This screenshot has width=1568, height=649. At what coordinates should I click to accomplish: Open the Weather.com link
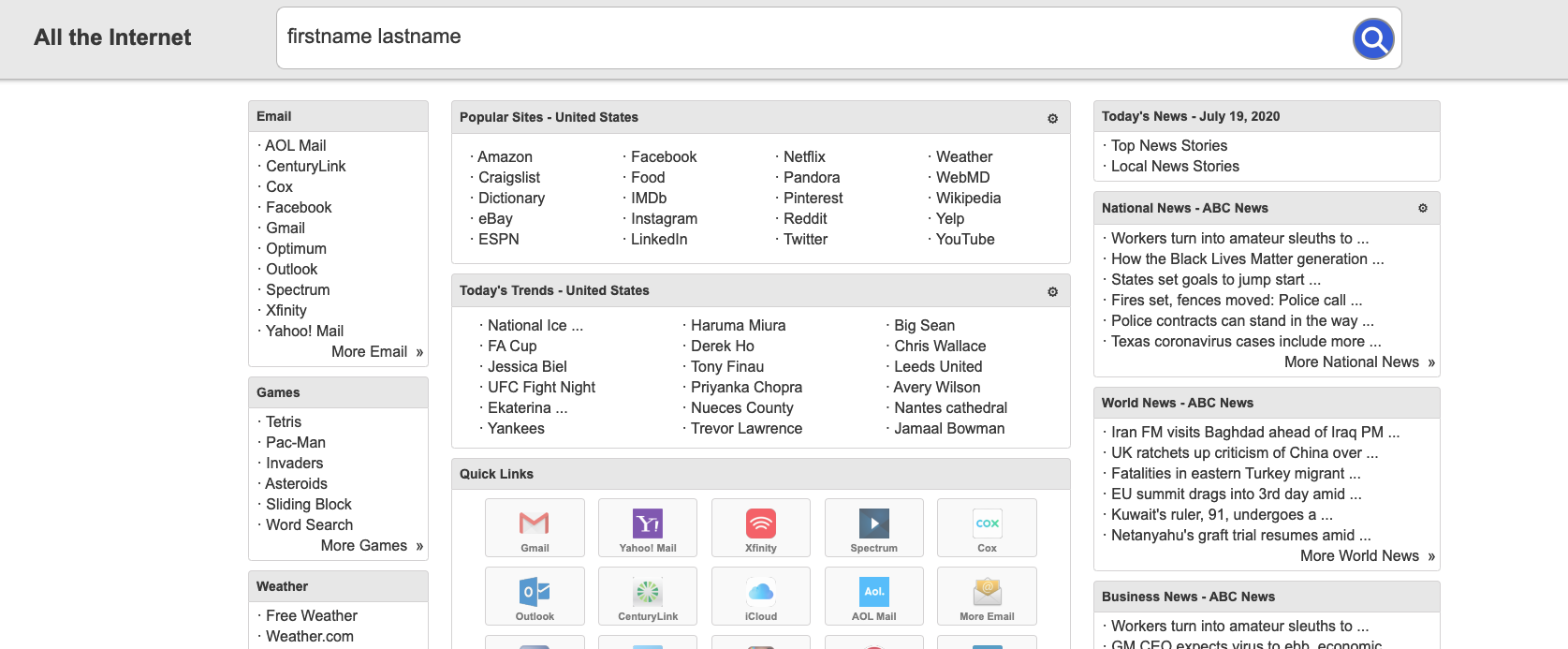[x=310, y=637]
